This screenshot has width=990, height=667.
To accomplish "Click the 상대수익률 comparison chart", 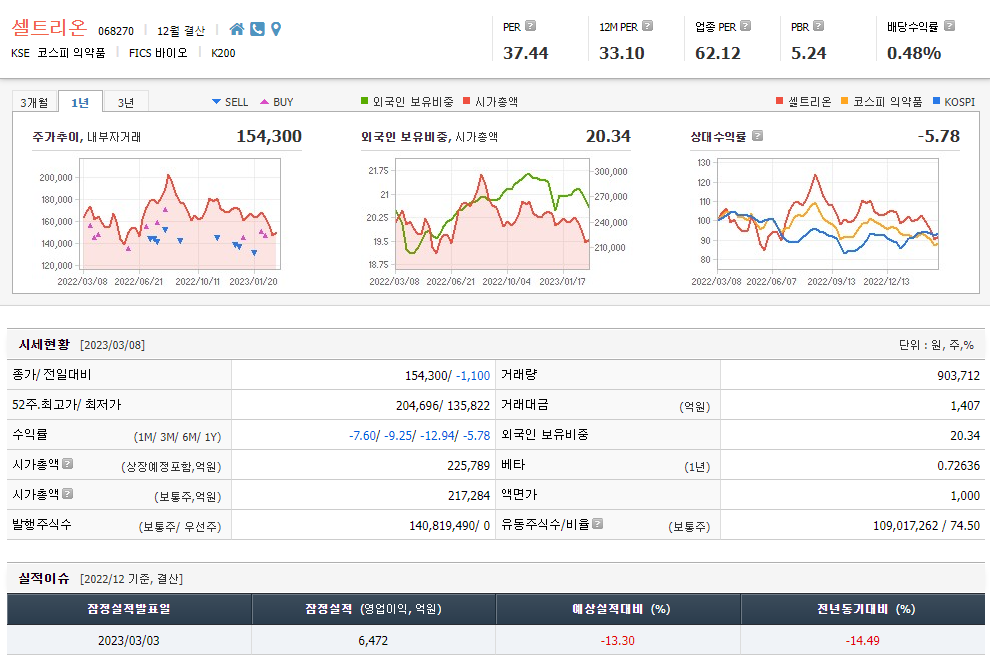I will coord(828,213).
